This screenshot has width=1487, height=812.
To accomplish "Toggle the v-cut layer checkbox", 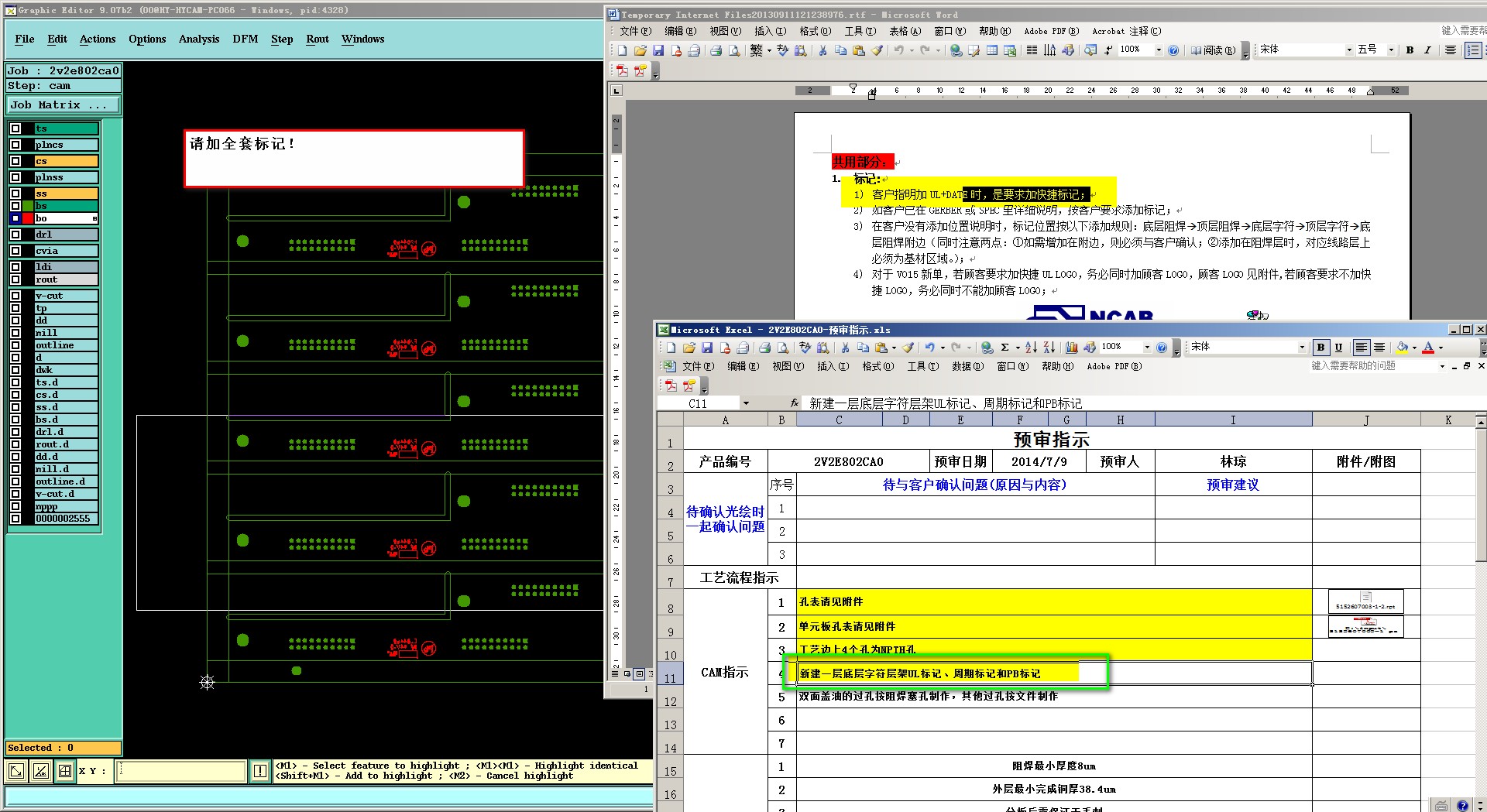I will [15, 296].
